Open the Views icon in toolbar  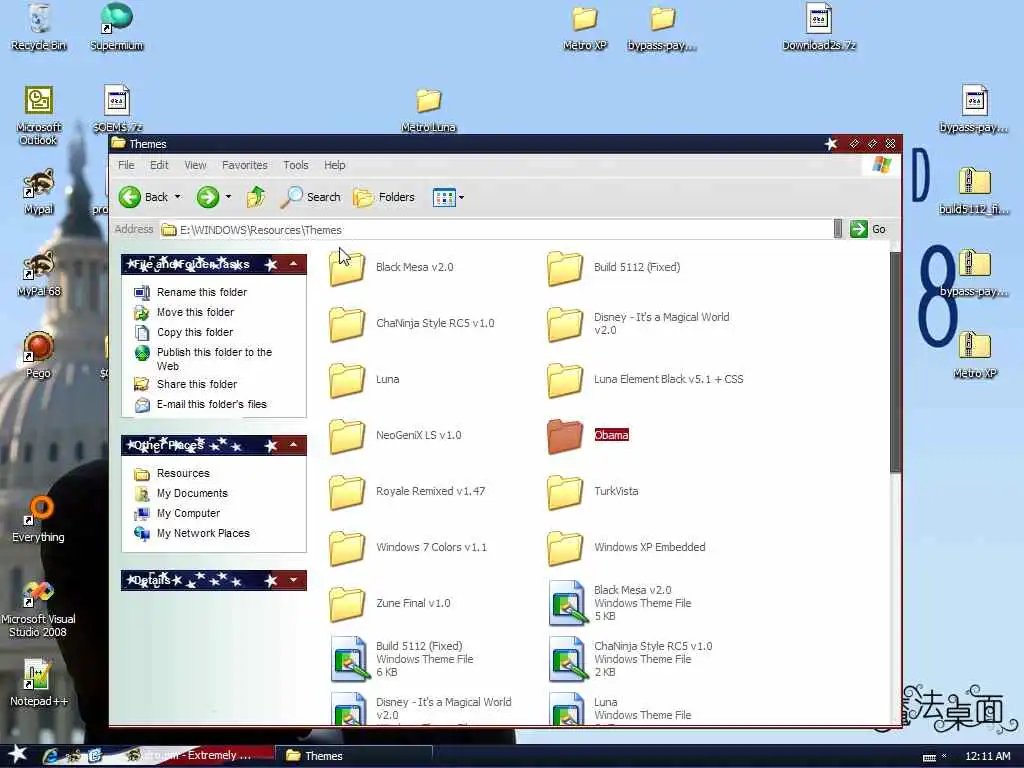(x=444, y=197)
